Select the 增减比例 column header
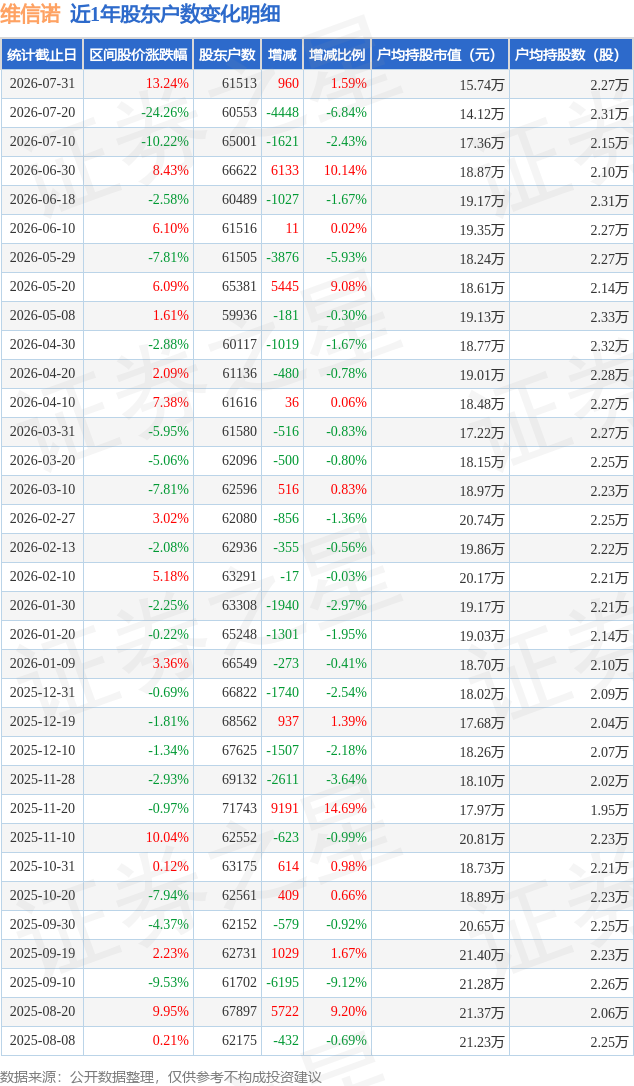The height and width of the screenshot is (1086, 634). 337,55
